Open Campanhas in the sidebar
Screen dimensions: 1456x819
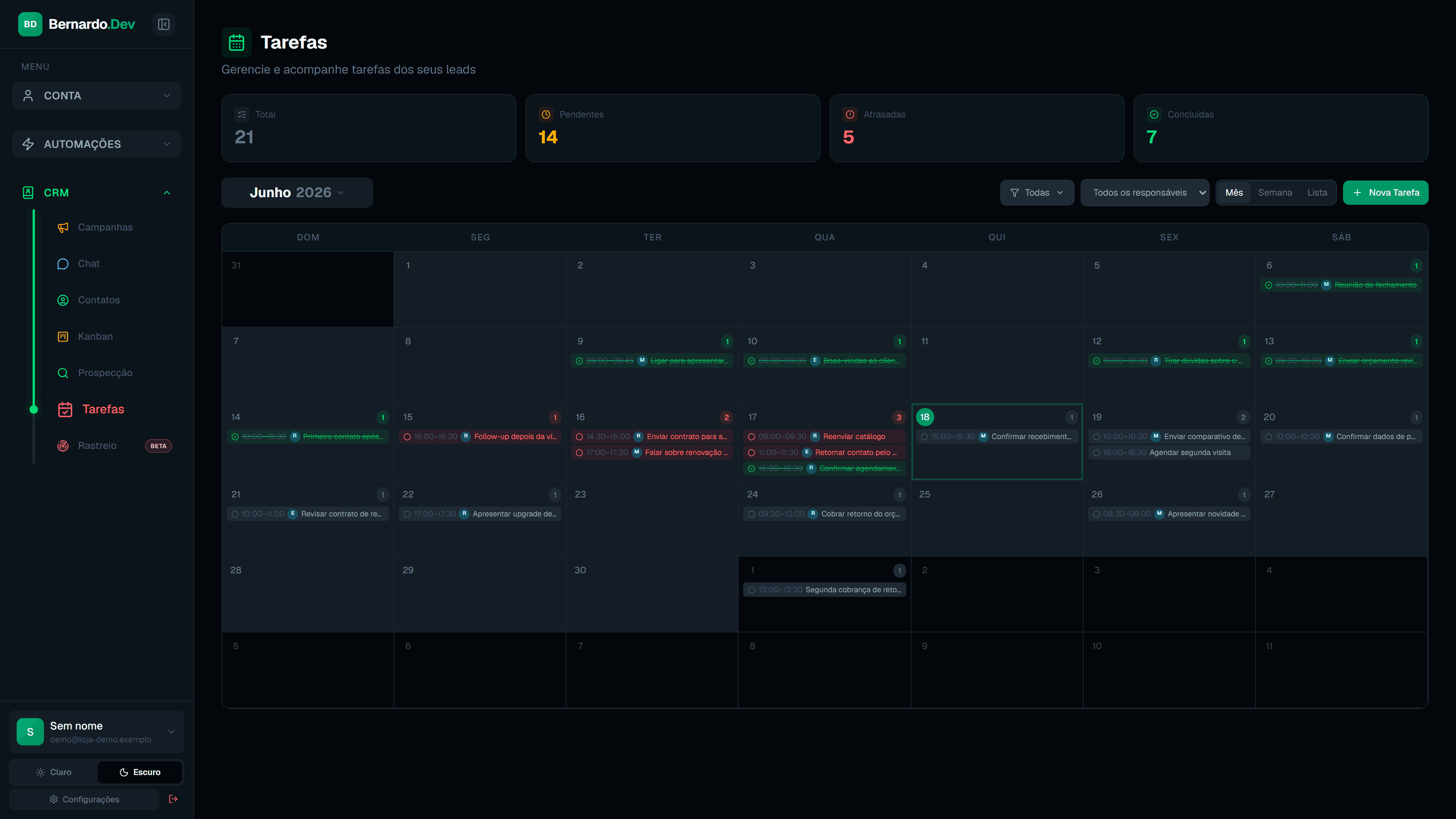coord(105,227)
